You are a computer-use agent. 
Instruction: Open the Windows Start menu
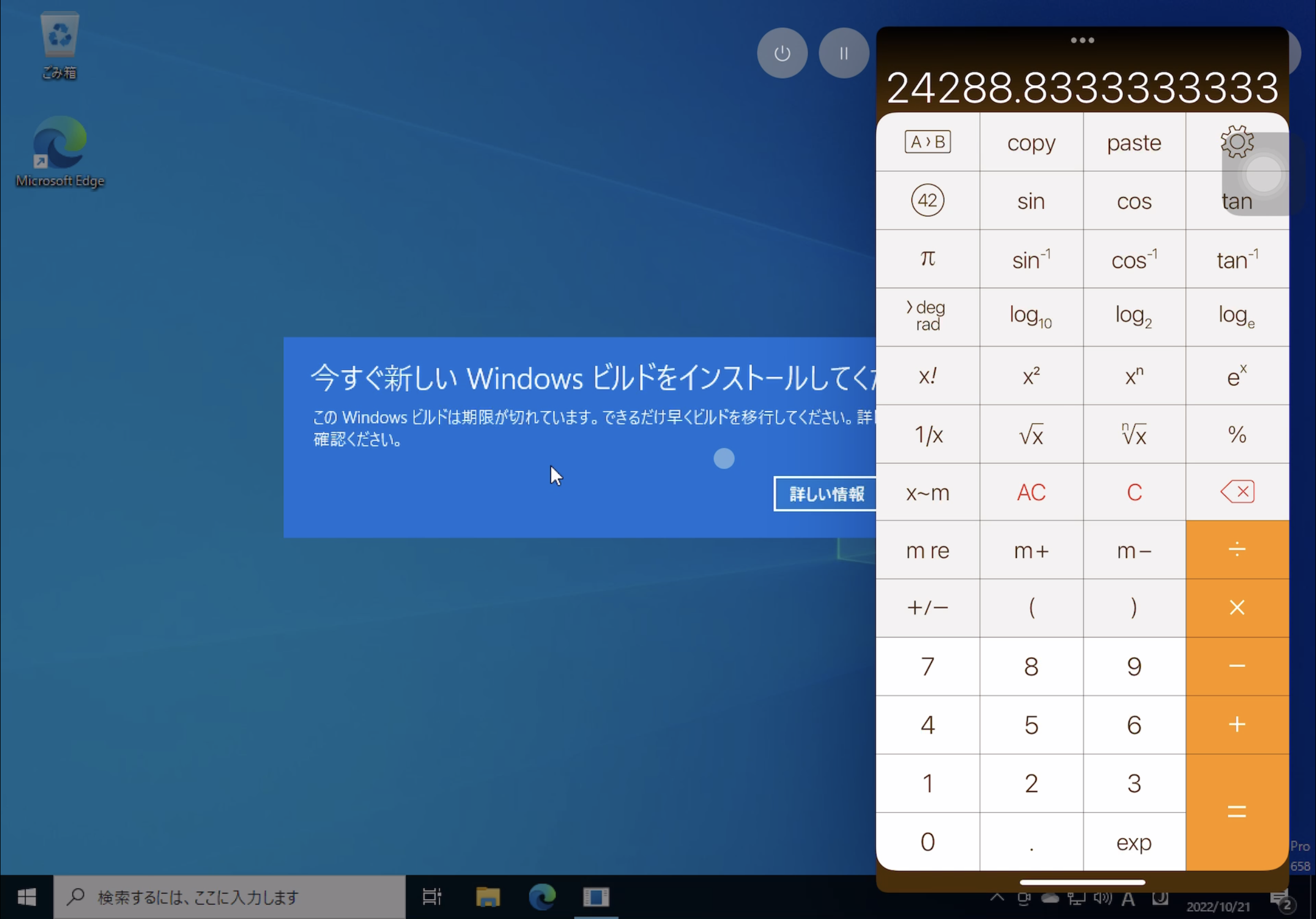coord(26,896)
